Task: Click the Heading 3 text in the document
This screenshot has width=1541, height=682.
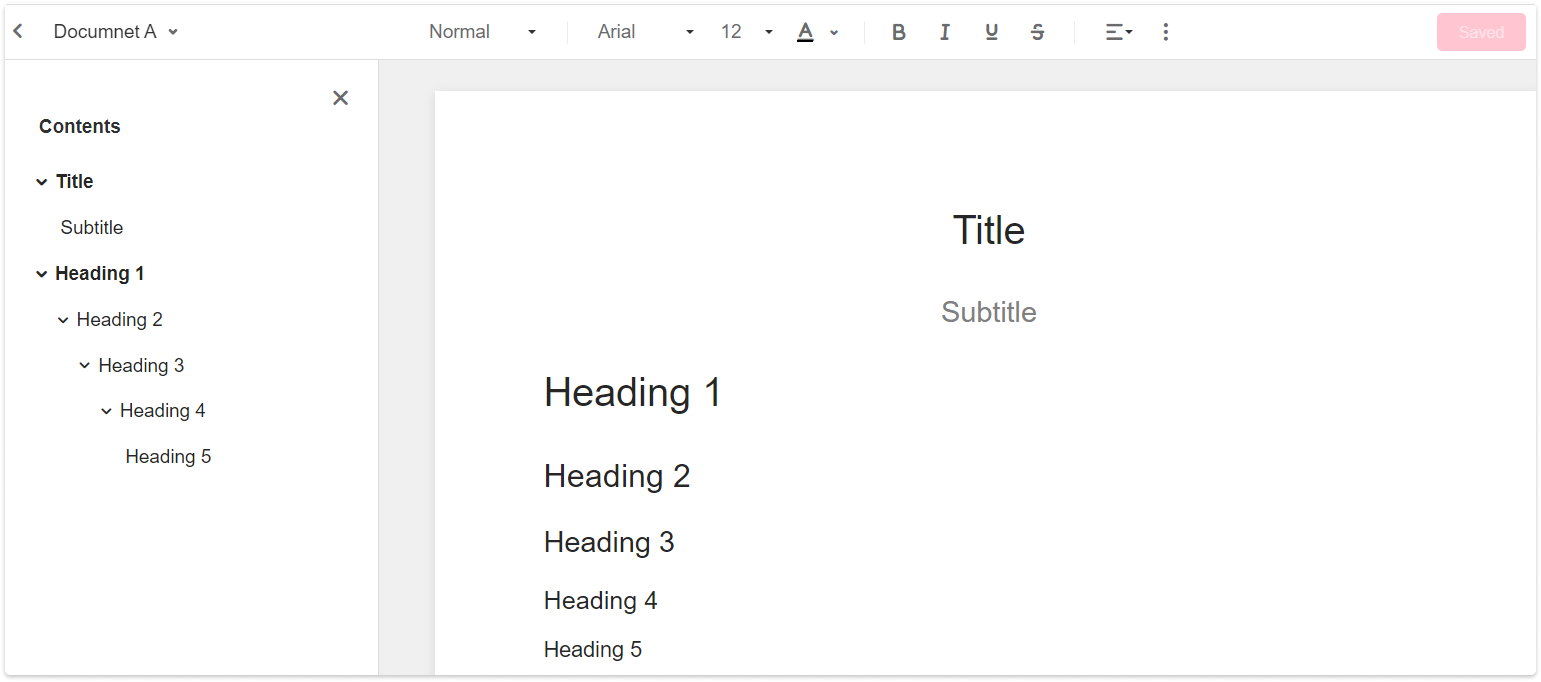Action: (x=609, y=543)
